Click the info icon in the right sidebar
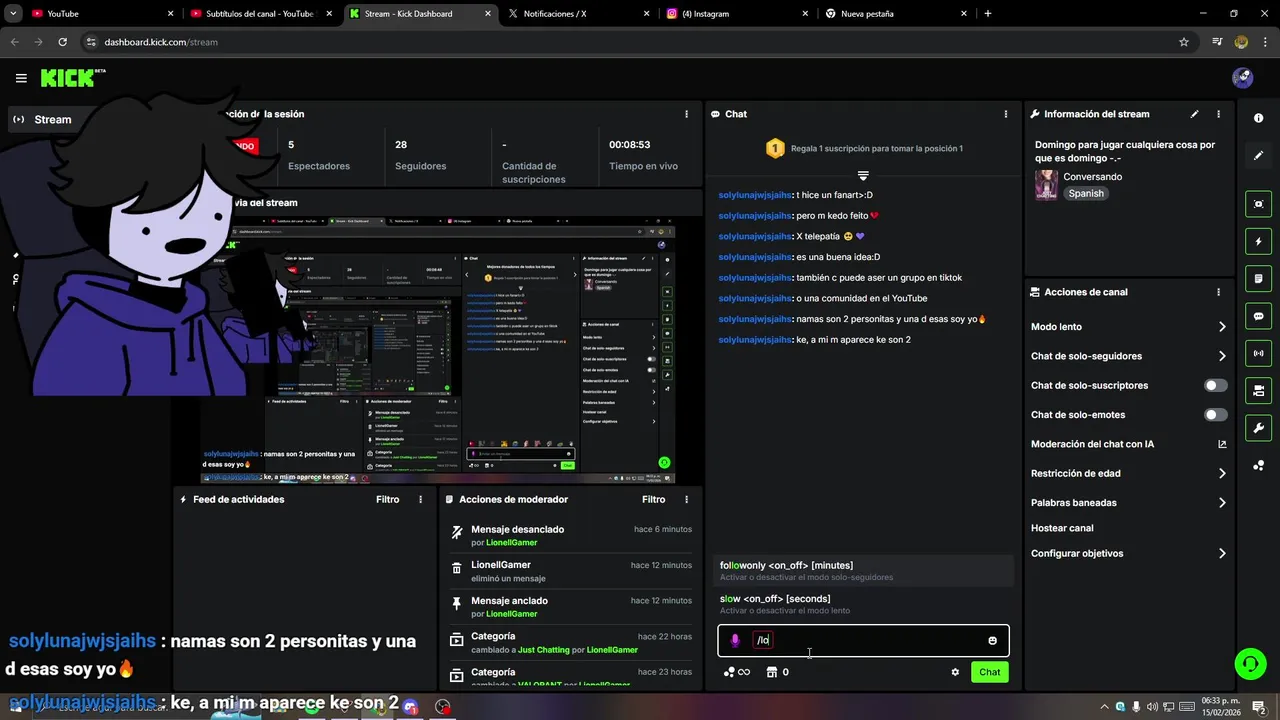This screenshot has width=1280, height=720. pos(1258,118)
